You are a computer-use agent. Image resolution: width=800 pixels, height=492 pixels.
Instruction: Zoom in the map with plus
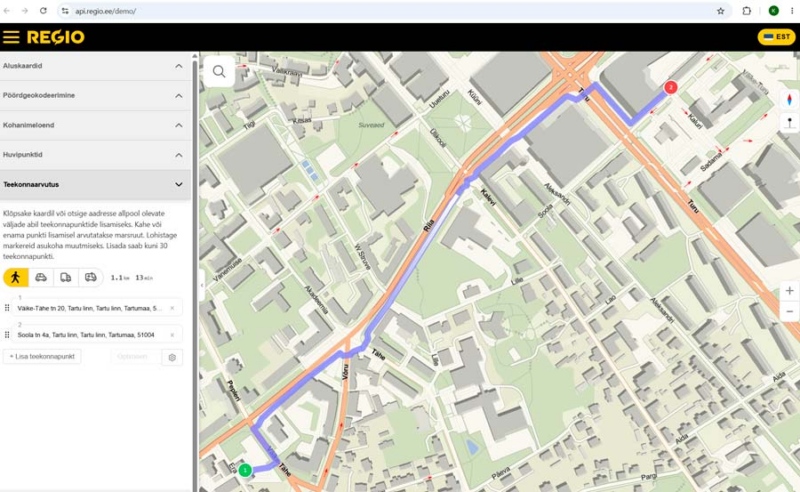tap(789, 290)
